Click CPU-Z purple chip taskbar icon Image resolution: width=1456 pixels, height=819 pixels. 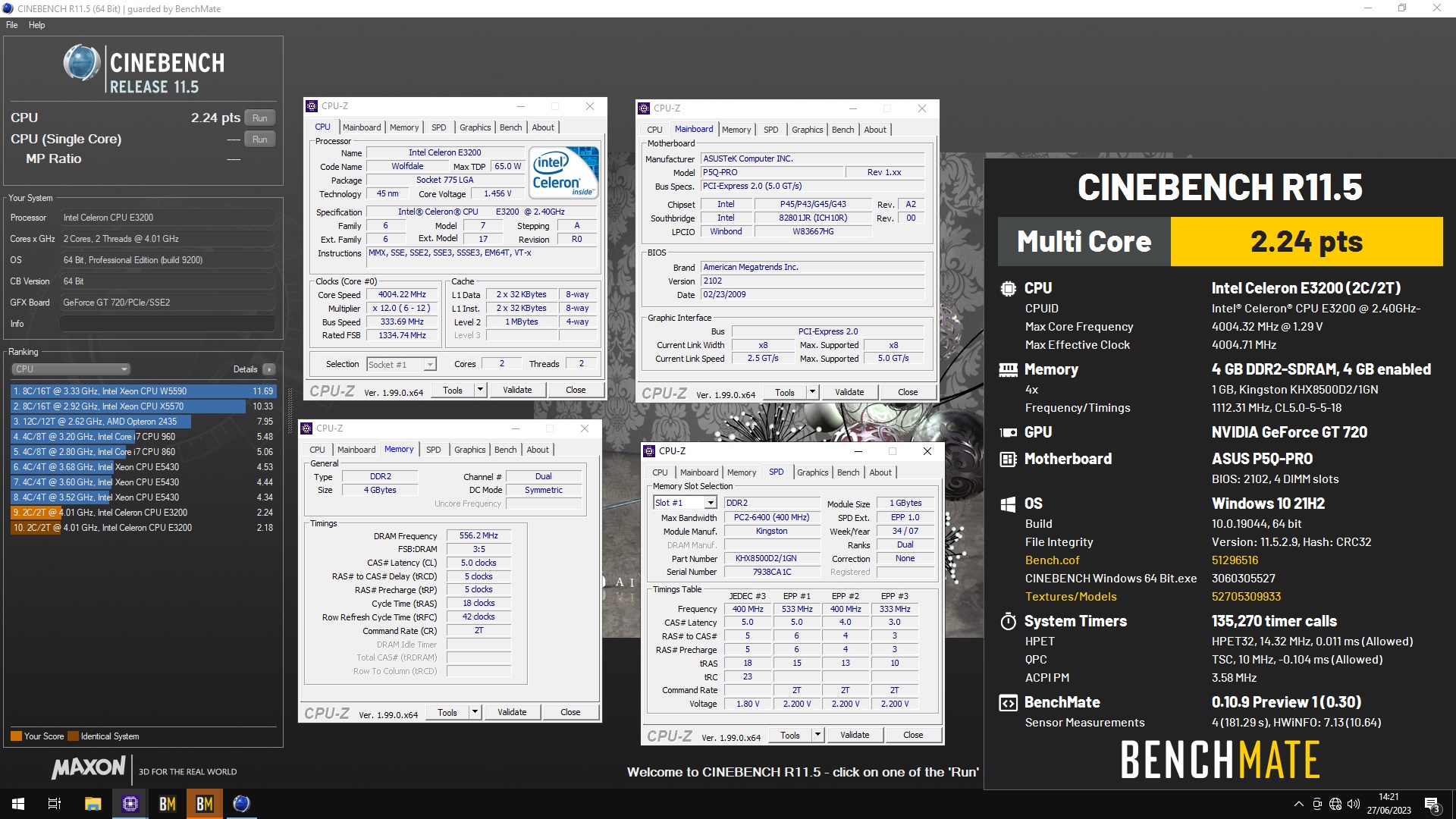point(130,804)
